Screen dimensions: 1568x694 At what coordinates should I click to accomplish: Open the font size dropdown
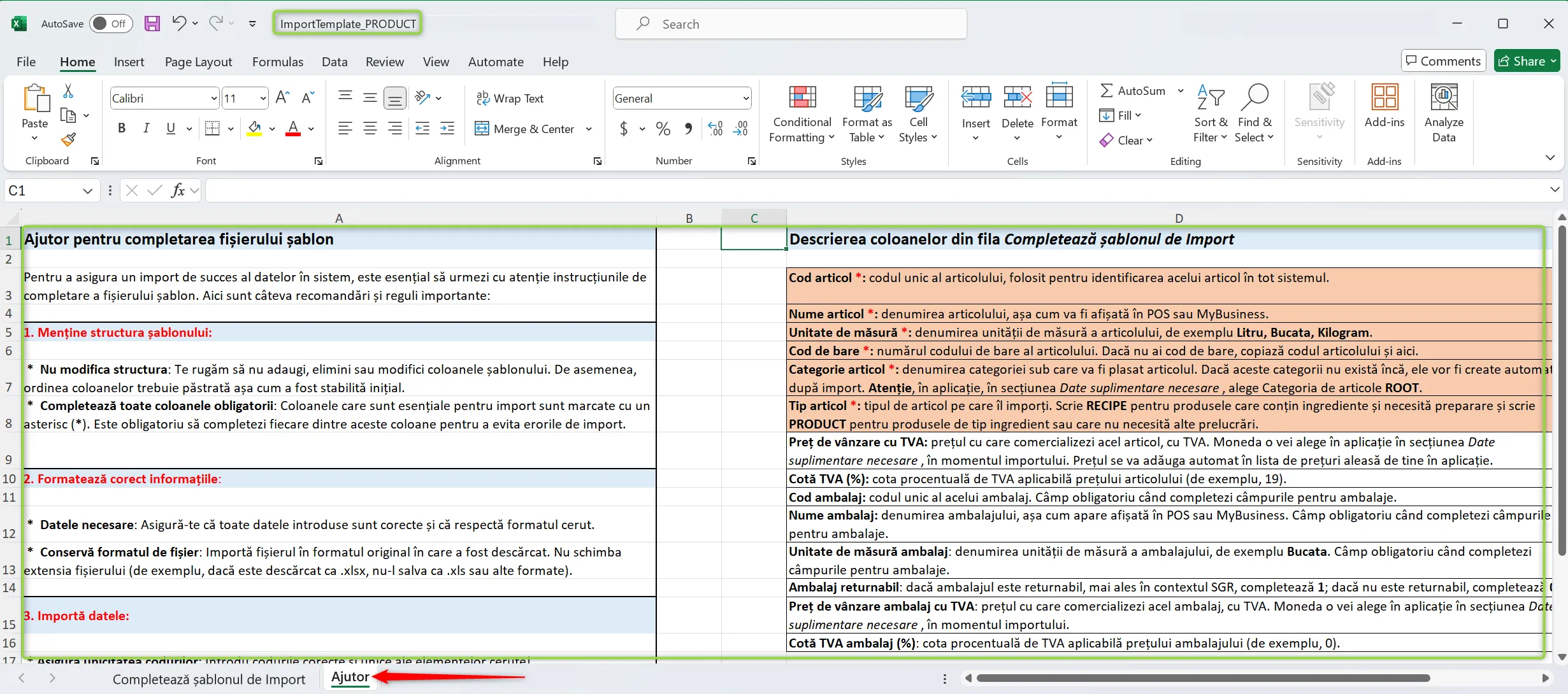(x=263, y=98)
